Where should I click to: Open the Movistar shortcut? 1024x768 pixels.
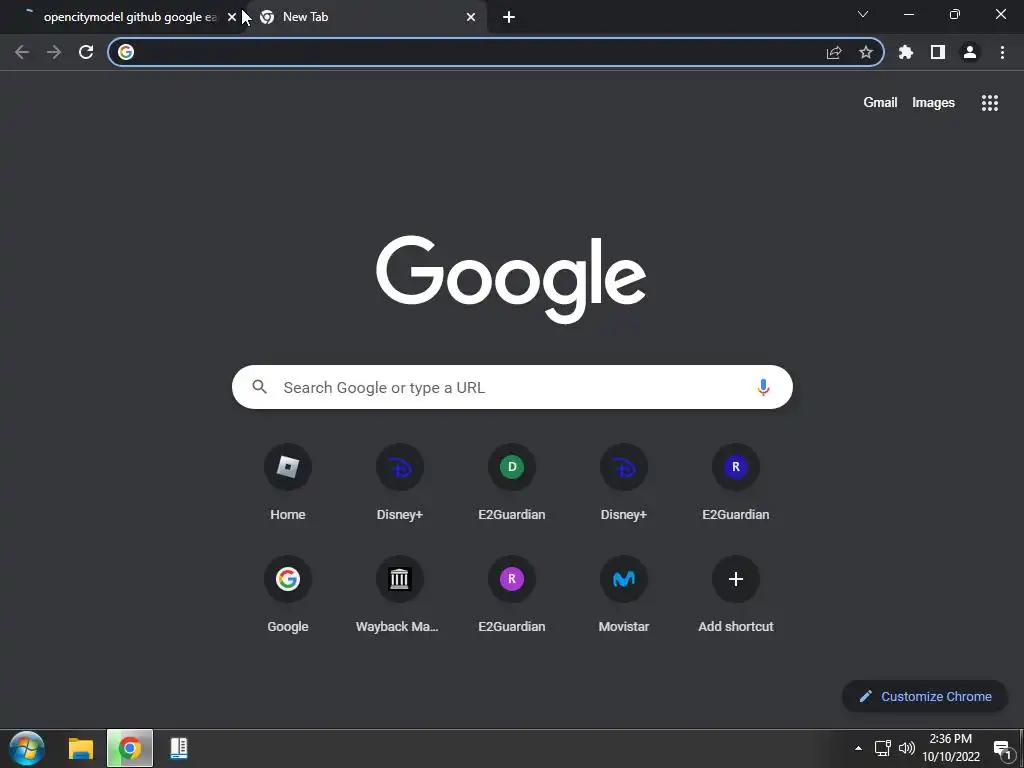[x=624, y=594]
